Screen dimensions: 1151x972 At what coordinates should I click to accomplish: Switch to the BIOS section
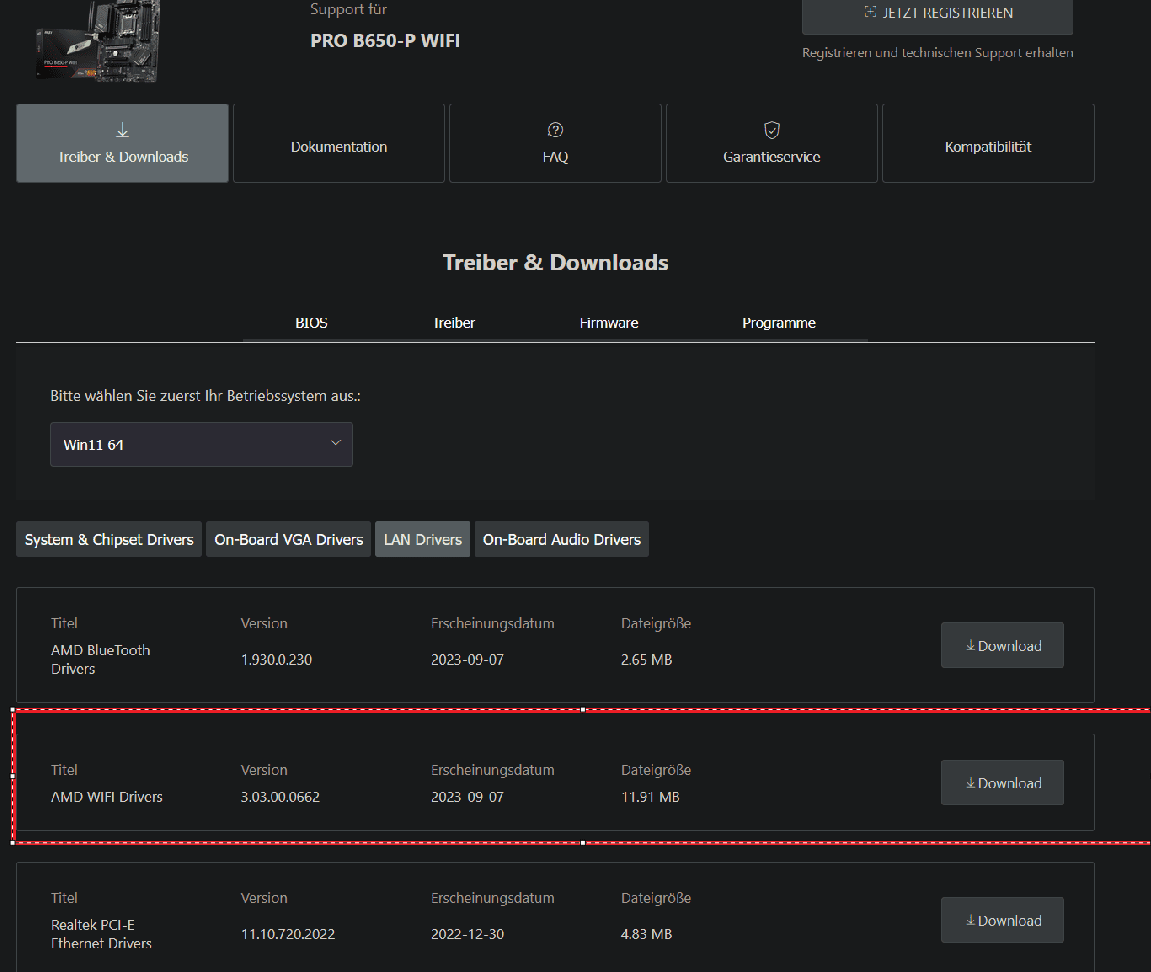[x=311, y=323]
